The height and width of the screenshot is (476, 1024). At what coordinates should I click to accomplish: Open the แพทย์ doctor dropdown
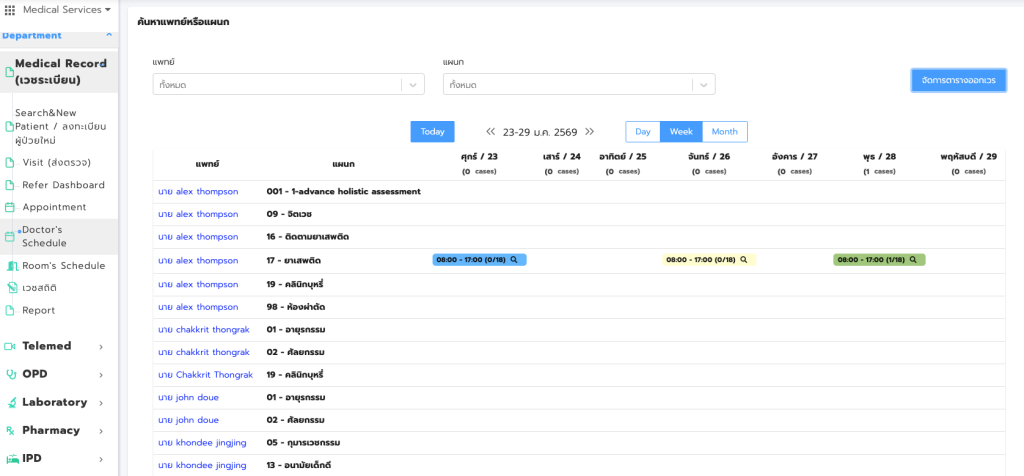(x=288, y=85)
